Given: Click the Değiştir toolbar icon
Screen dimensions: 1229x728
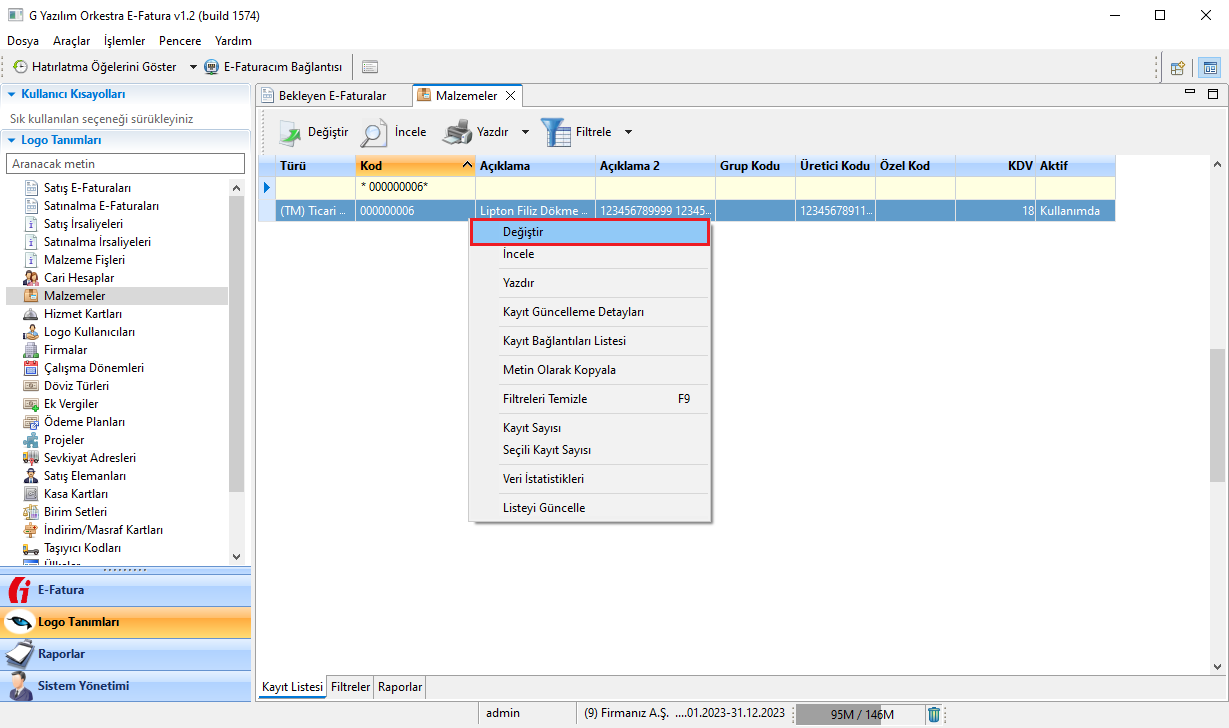Looking at the screenshot, I should click(290, 132).
